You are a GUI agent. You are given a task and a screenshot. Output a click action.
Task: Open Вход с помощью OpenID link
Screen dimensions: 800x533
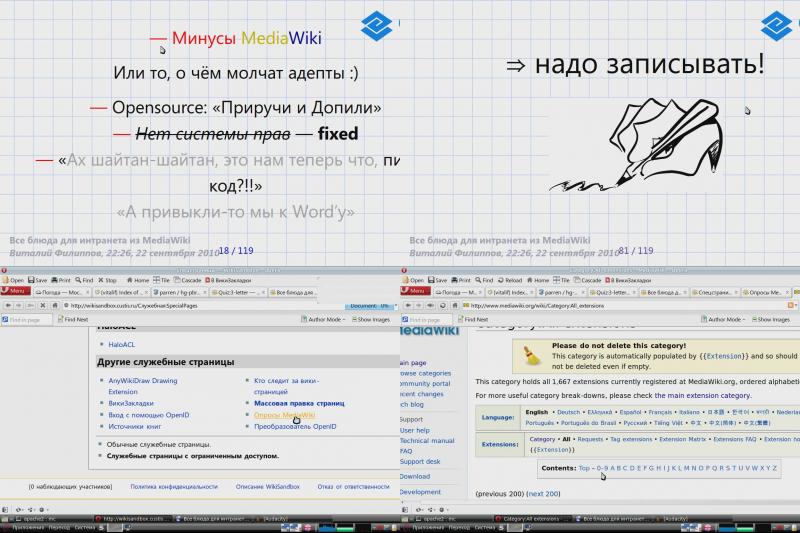pos(148,415)
